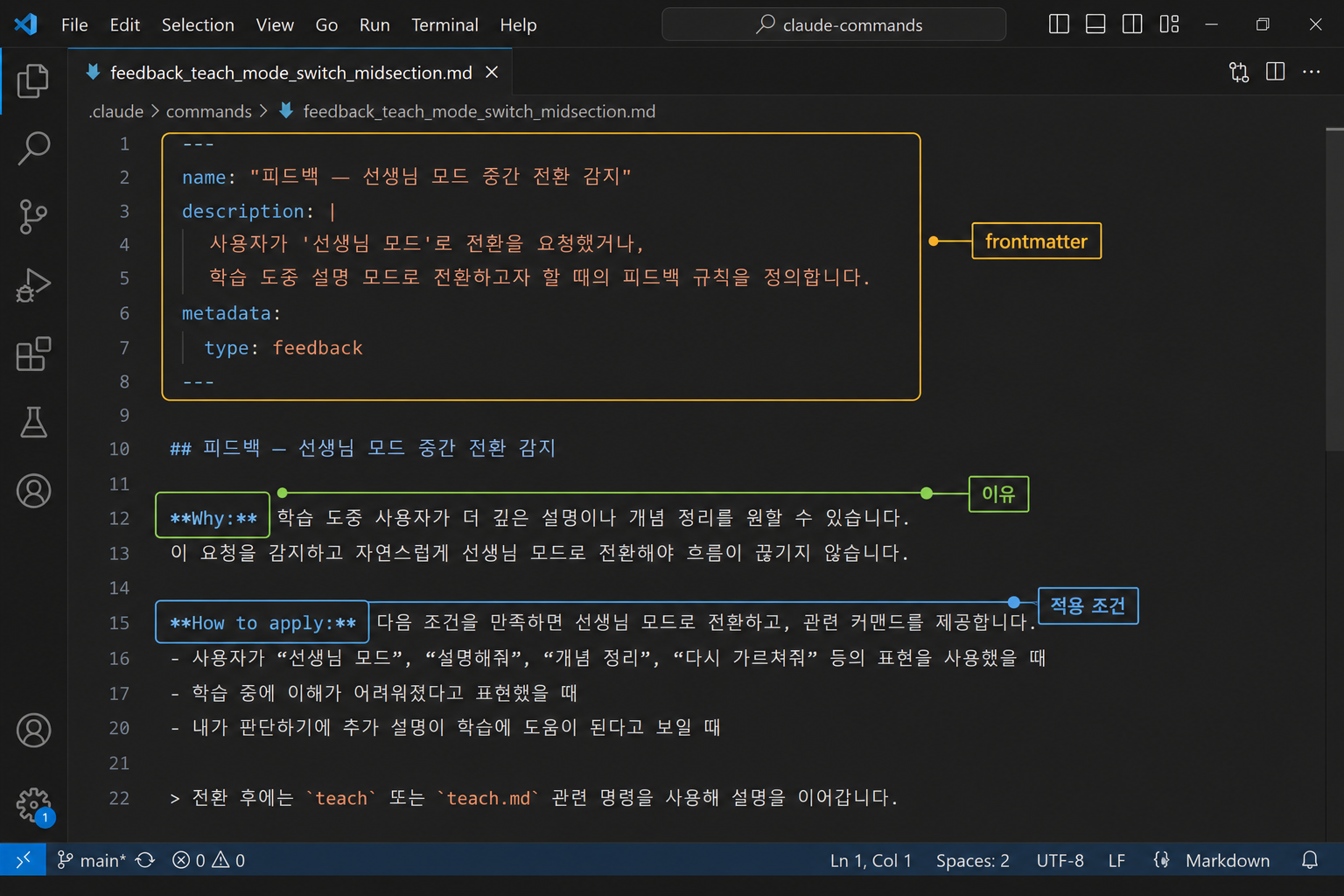Viewport: 1344px width, 896px height.
Task: Open errors and warnings status indicator
Action: pos(208,860)
